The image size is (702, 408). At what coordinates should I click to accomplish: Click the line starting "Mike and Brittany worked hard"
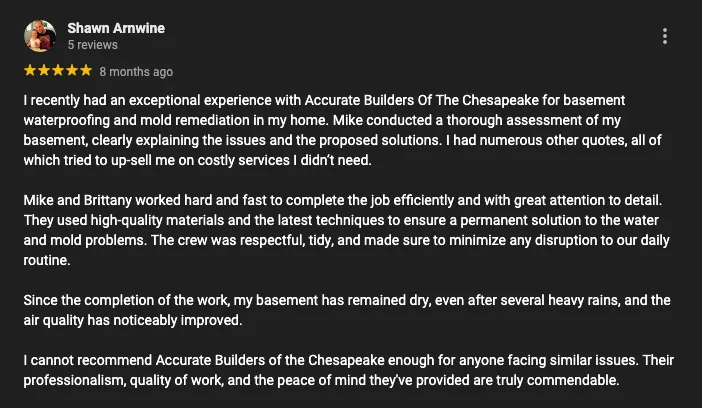342,200
